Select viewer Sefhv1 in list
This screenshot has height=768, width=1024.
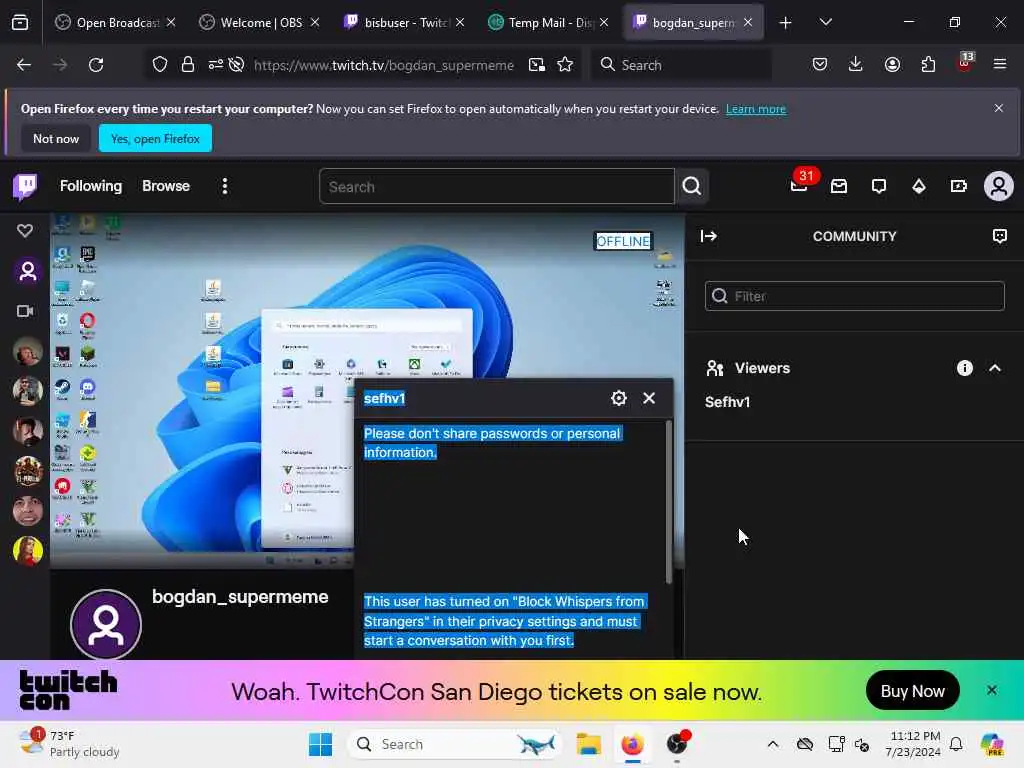(x=728, y=402)
